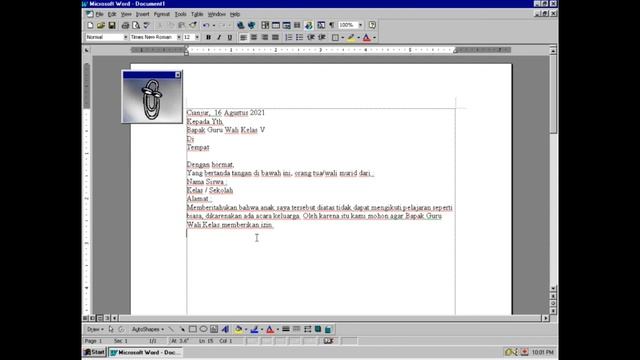Select the Rectangle drawing tool
Viewport: 640px width, 360px height.
[x=193, y=329]
